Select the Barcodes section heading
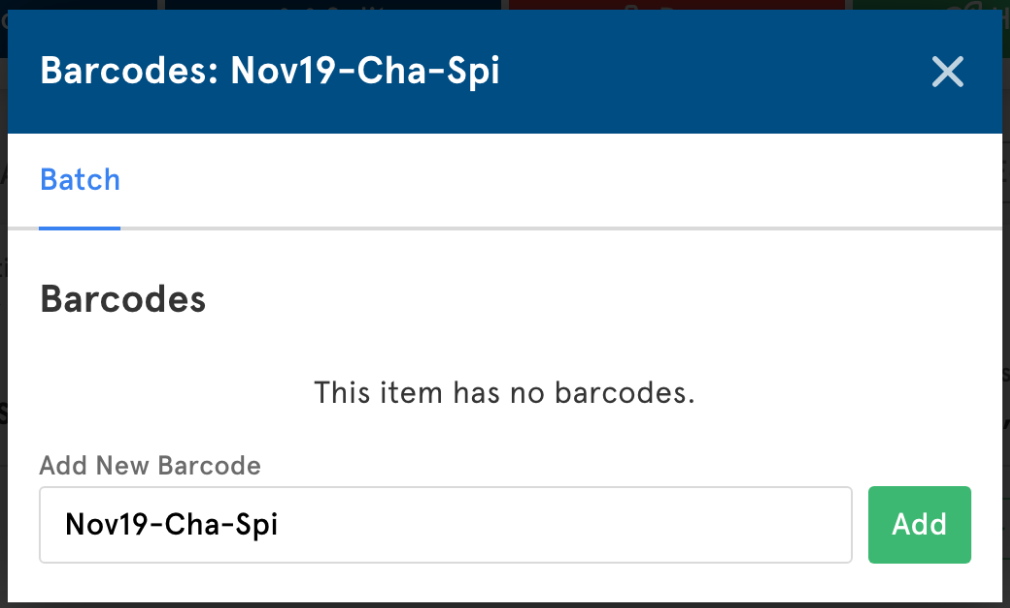 [x=123, y=299]
